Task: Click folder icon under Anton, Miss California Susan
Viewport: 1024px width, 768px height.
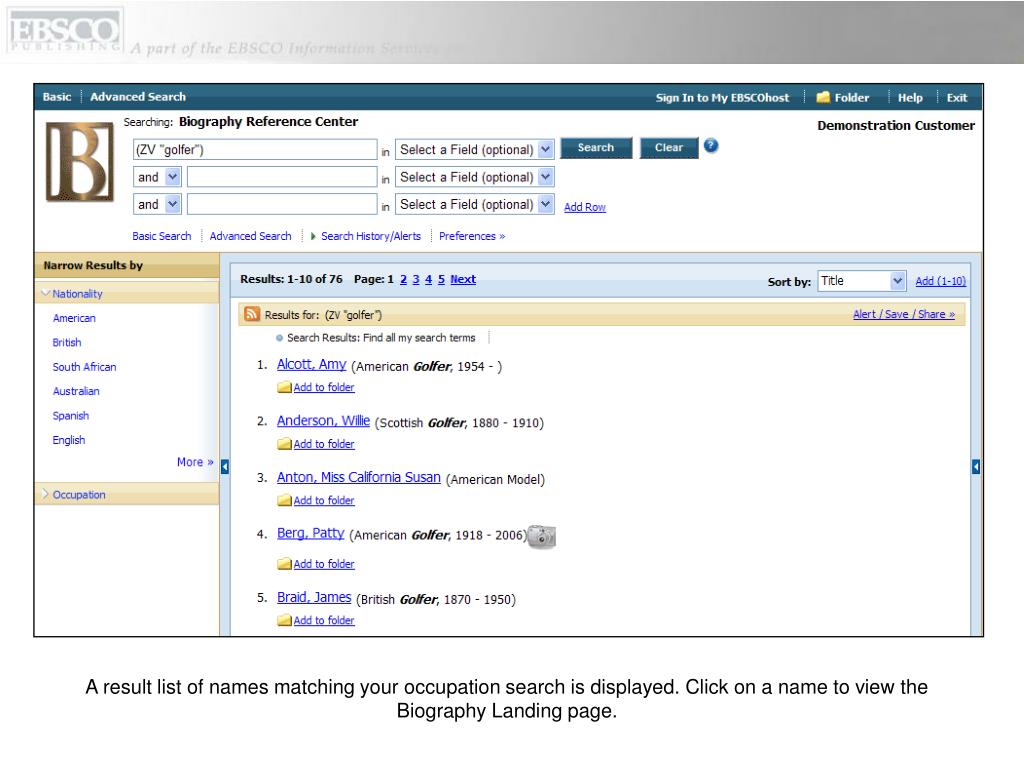Action: [x=284, y=500]
